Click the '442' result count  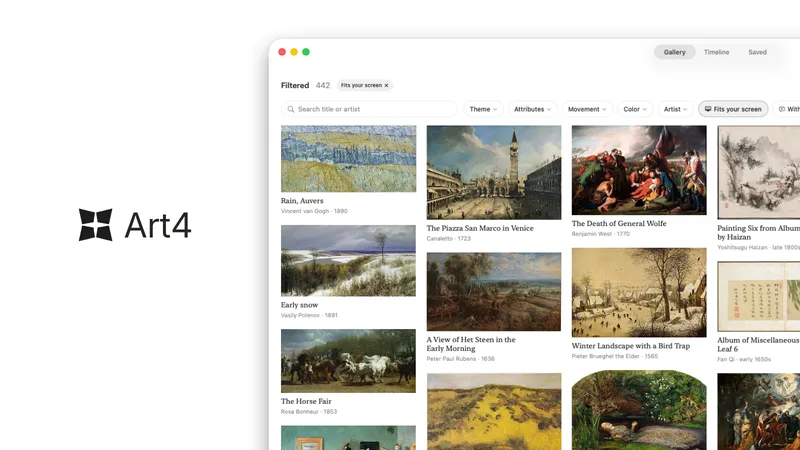[x=322, y=85]
